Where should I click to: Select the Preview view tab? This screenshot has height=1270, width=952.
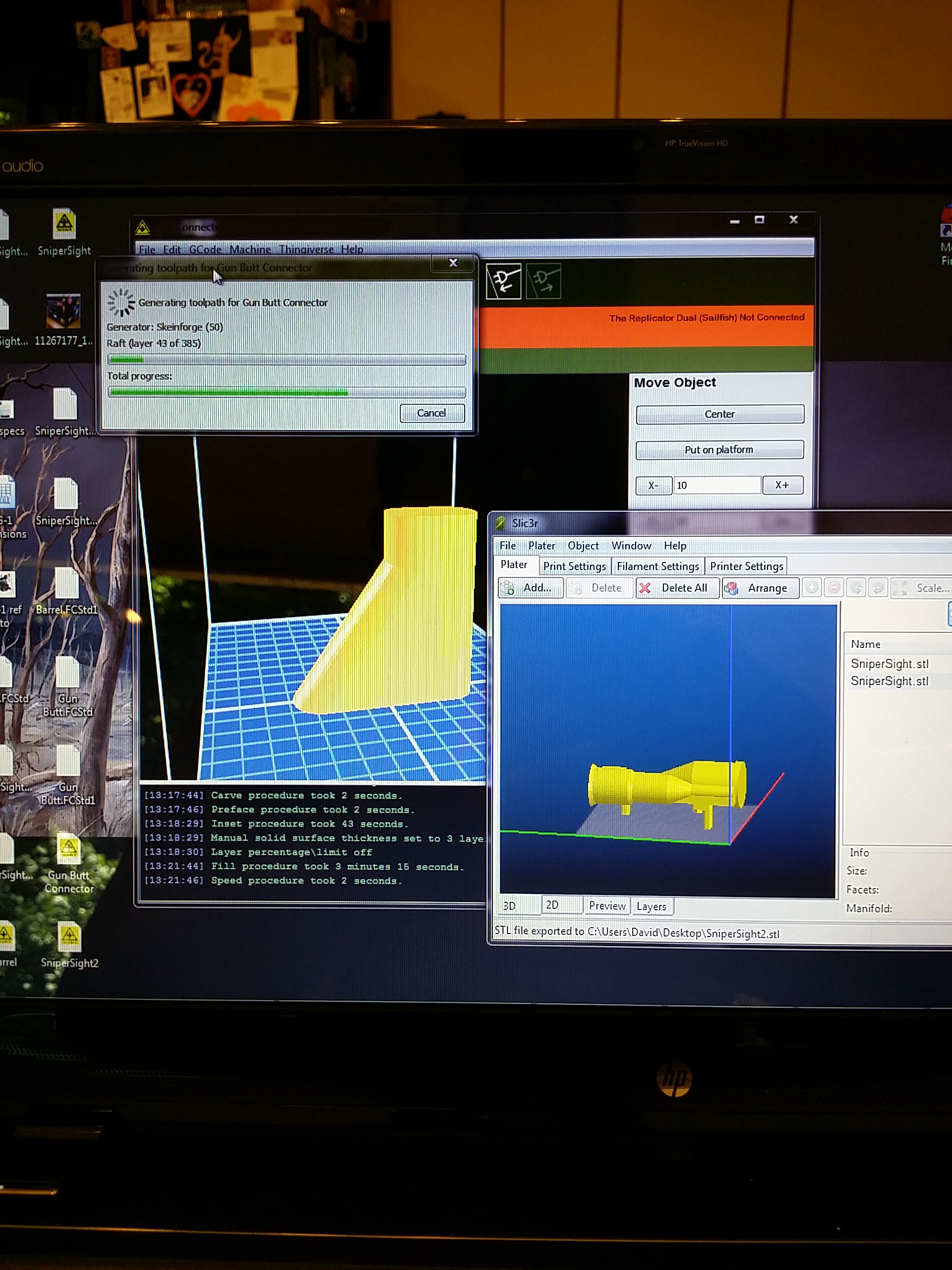pos(607,906)
